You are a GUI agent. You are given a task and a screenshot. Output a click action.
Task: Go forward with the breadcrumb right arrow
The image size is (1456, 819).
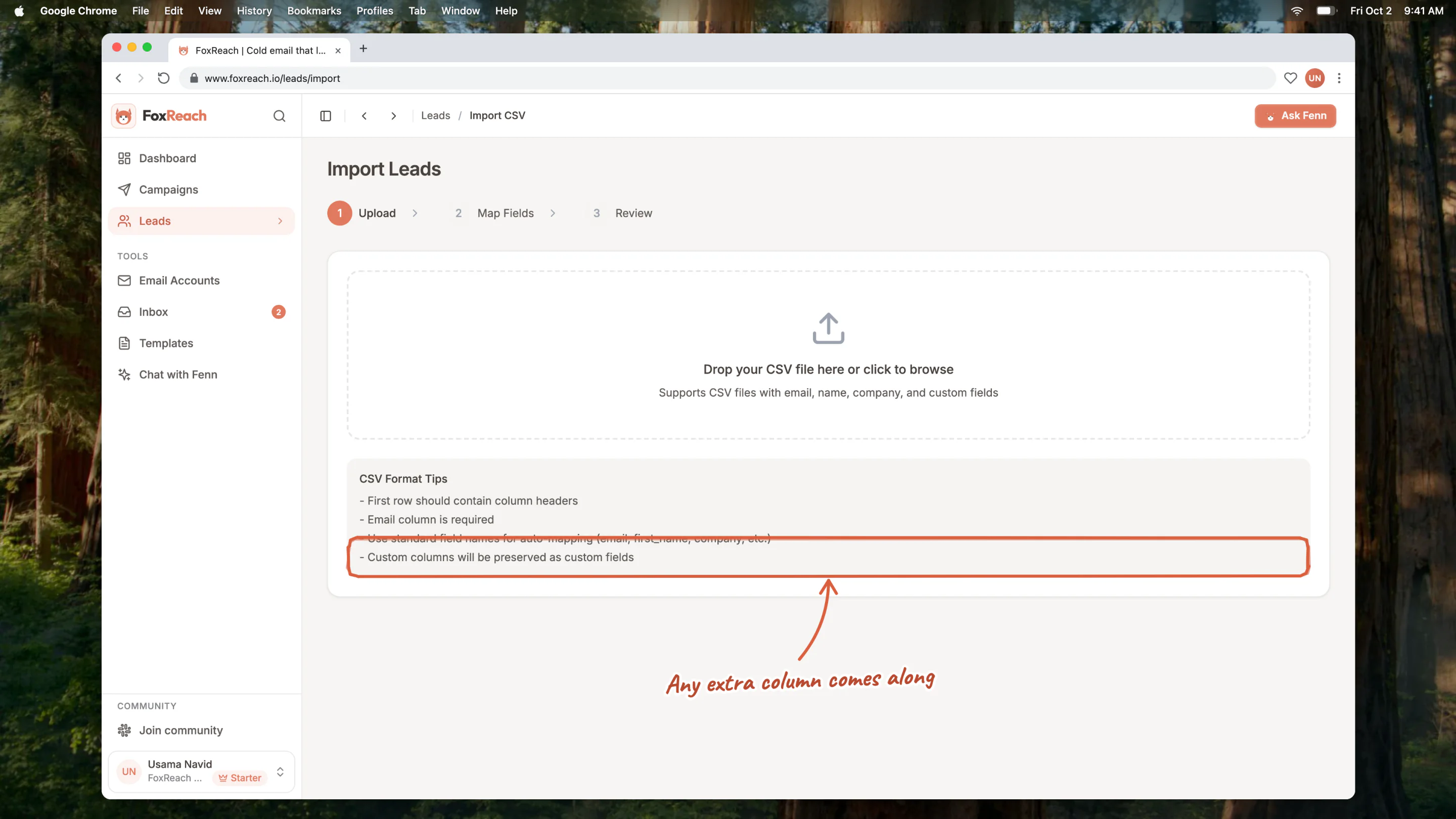click(x=394, y=116)
